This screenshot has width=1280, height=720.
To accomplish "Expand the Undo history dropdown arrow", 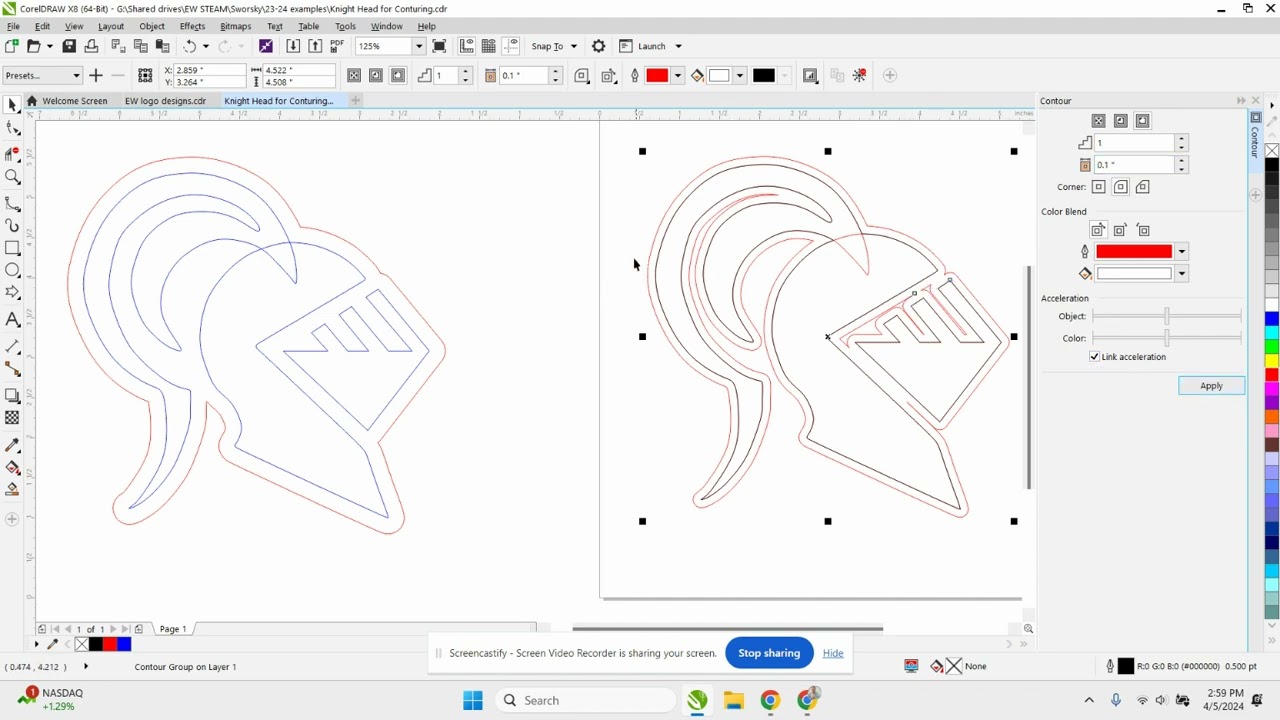I will pos(206,46).
